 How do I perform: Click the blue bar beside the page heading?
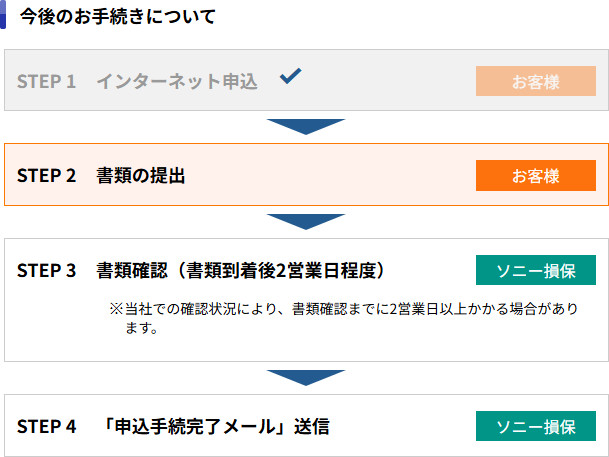point(4,16)
